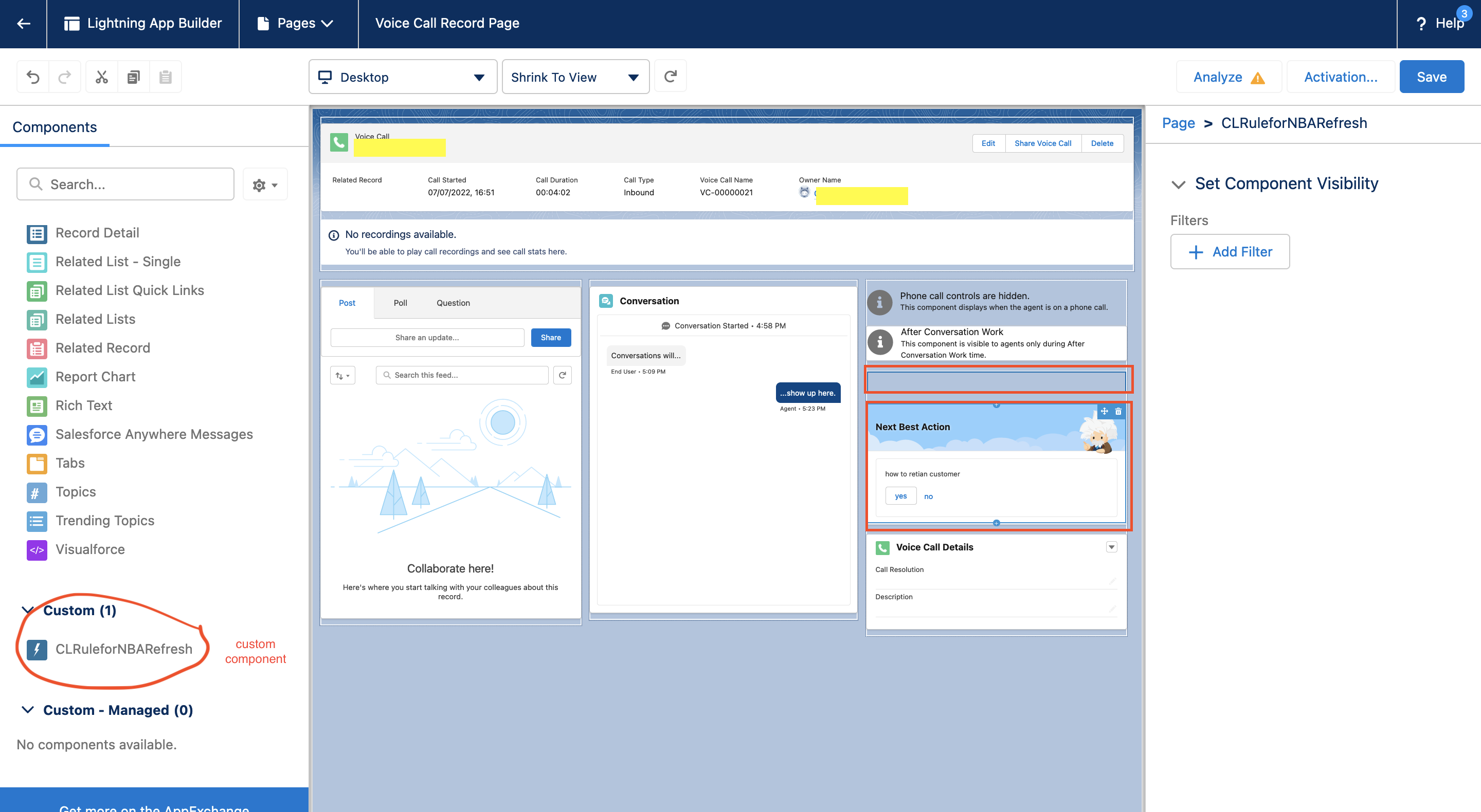Screen dimensions: 1481x812
Task: Click the components Search field
Action: tap(125, 184)
